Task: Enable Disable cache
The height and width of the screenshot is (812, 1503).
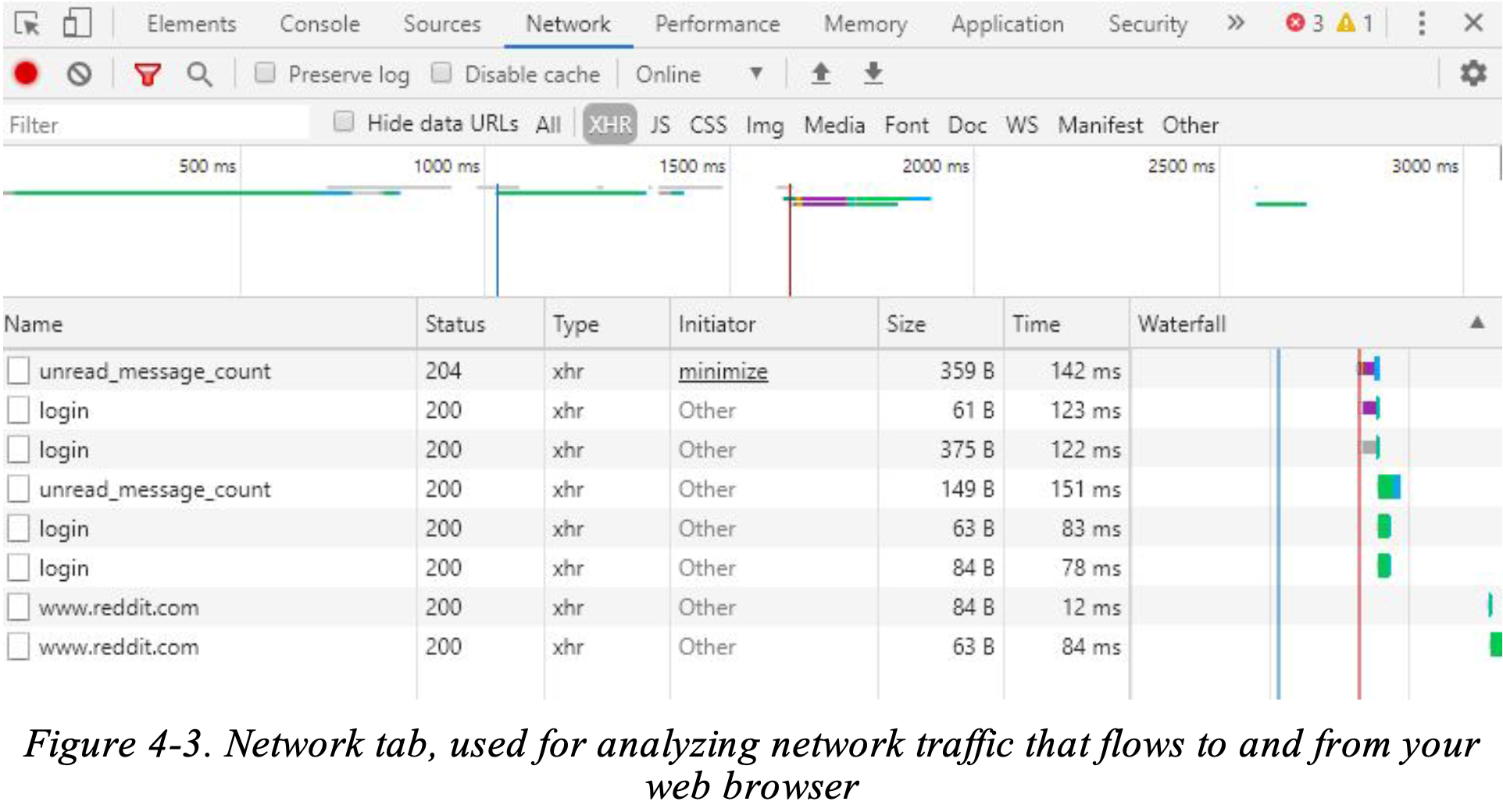Action: 442,72
